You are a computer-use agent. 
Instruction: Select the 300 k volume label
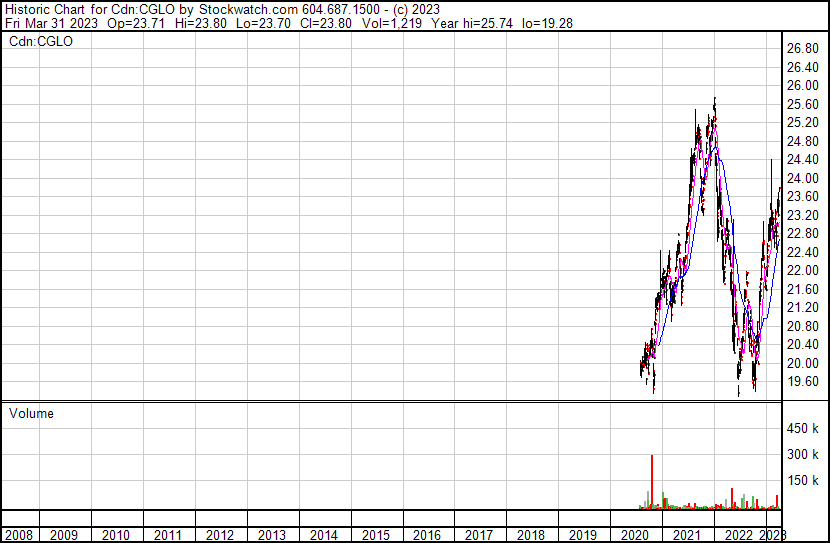pyautogui.click(x=803, y=455)
